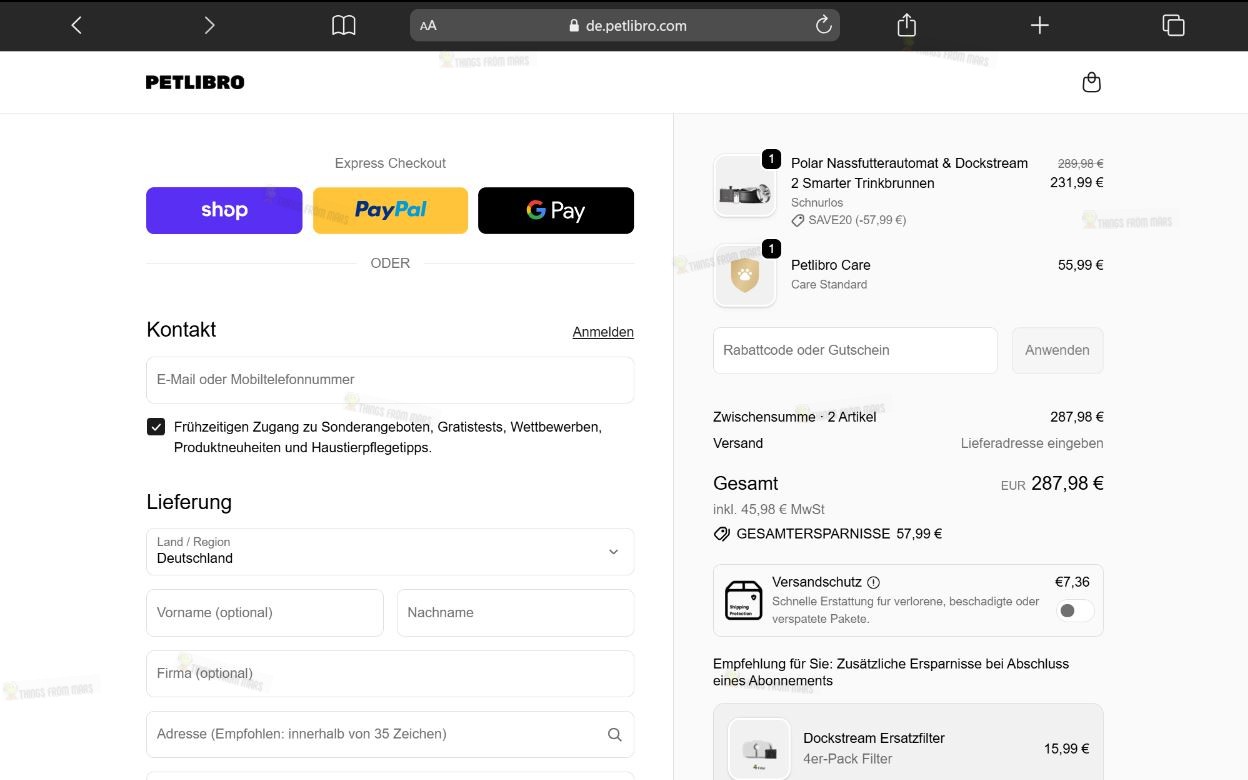The height and width of the screenshot is (780, 1248).
Task: Enable the Versandschutz toggle switch
Action: 1075,610
